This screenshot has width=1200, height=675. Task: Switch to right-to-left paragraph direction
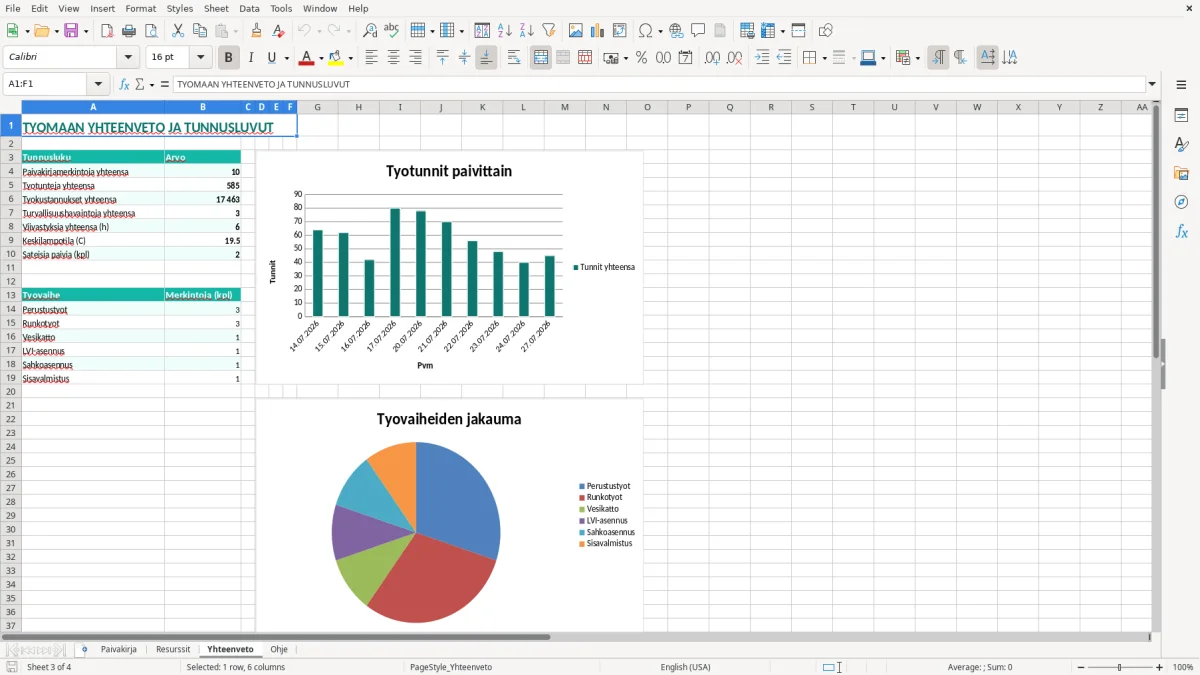pyautogui.click(x=959, y=58)
